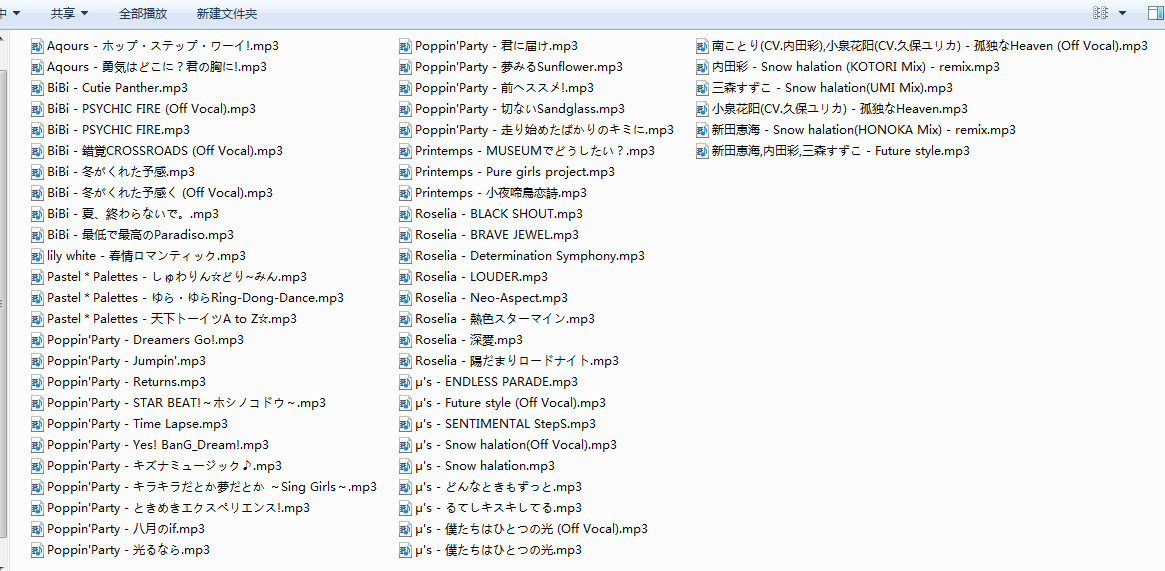This screenshot has width=1165, height=571.
Task: Open the 共享 dropdown menu
Action: coord(69,13)
